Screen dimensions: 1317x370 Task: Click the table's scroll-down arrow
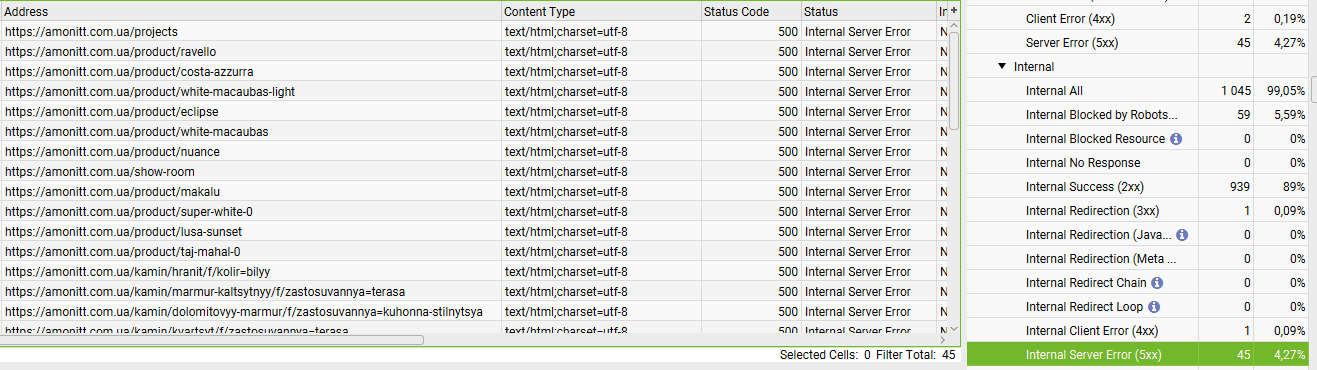(x=954, y=328)
